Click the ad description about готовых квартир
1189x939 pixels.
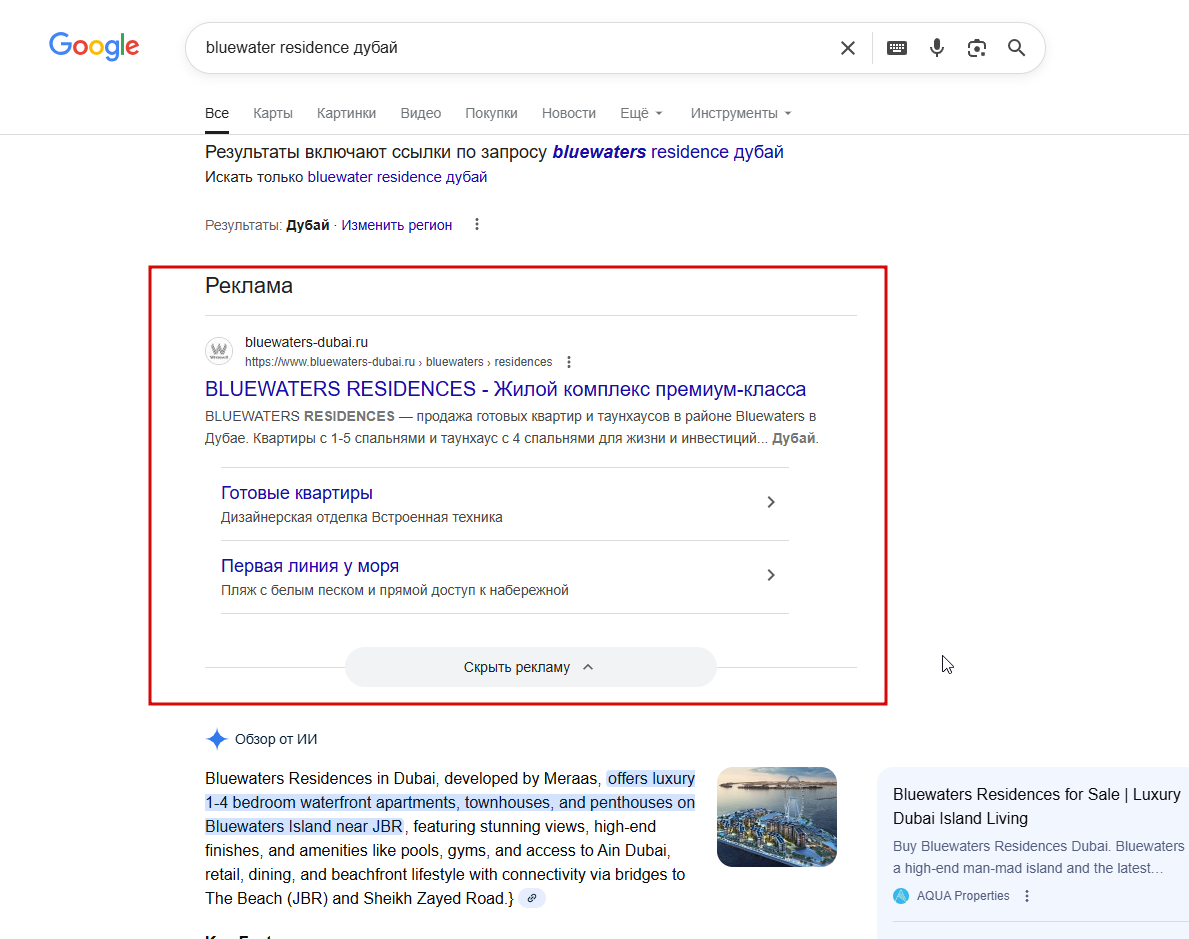511,427
